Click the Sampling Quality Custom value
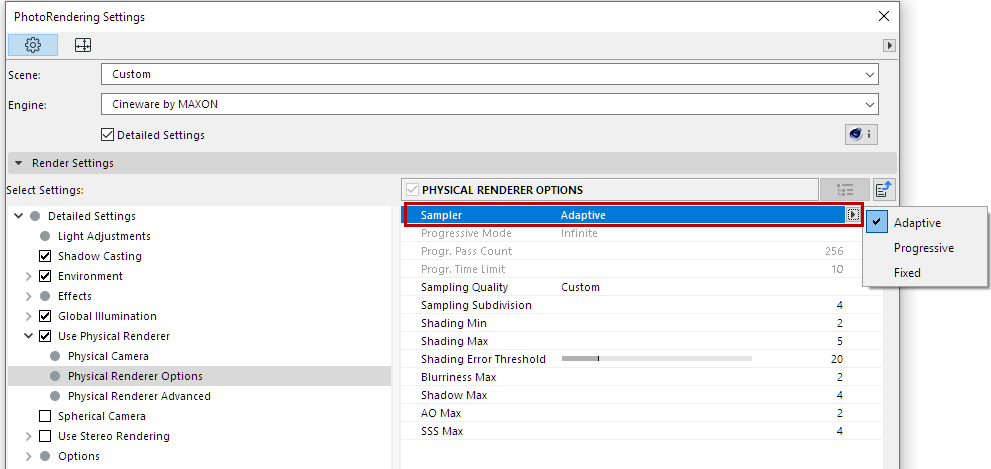Screen dimensions: 991x469 (x=580, y=287)
